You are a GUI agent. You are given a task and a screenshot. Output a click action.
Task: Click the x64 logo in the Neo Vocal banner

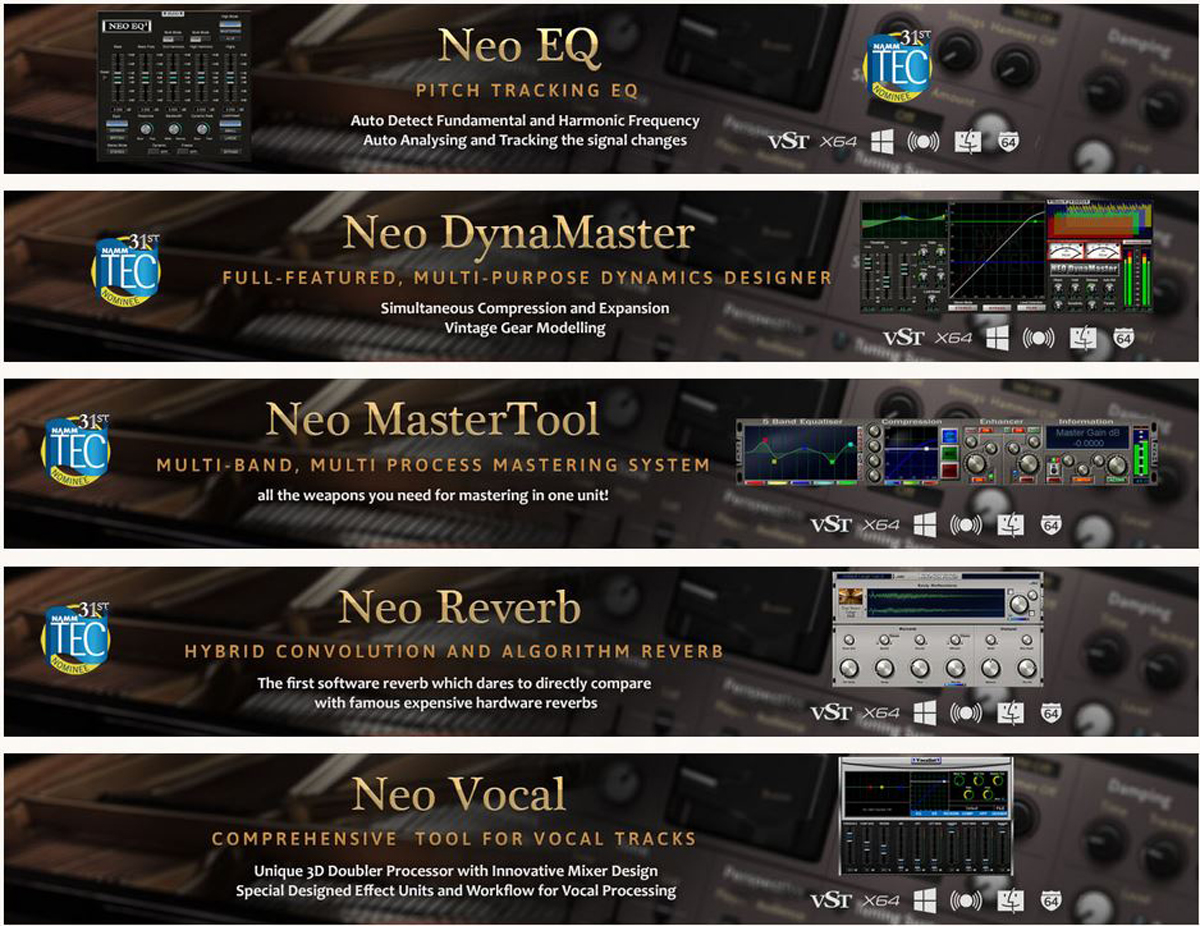pos(882,900)
